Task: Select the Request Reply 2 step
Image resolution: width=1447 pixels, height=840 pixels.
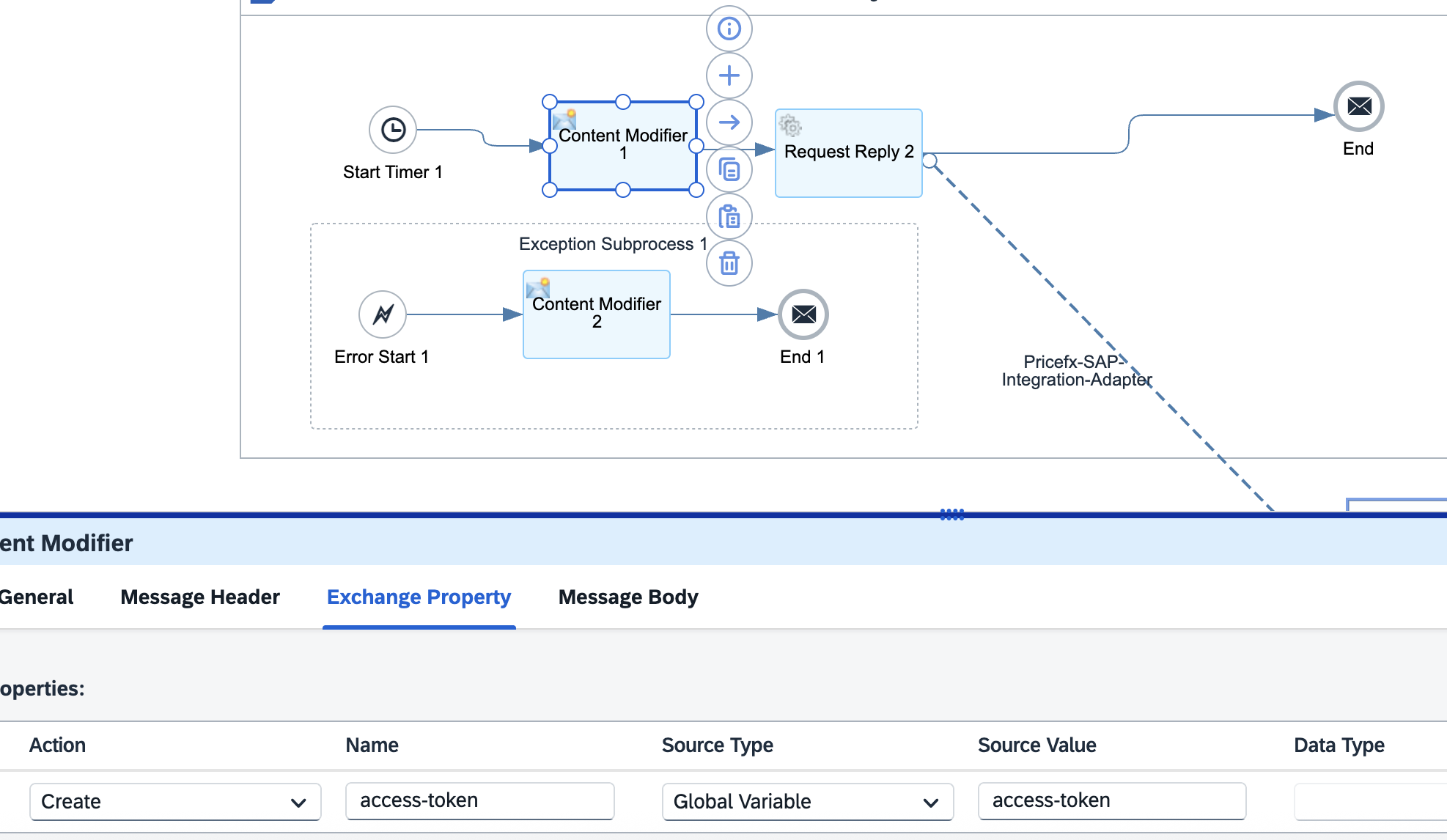Action: point(849,153)
